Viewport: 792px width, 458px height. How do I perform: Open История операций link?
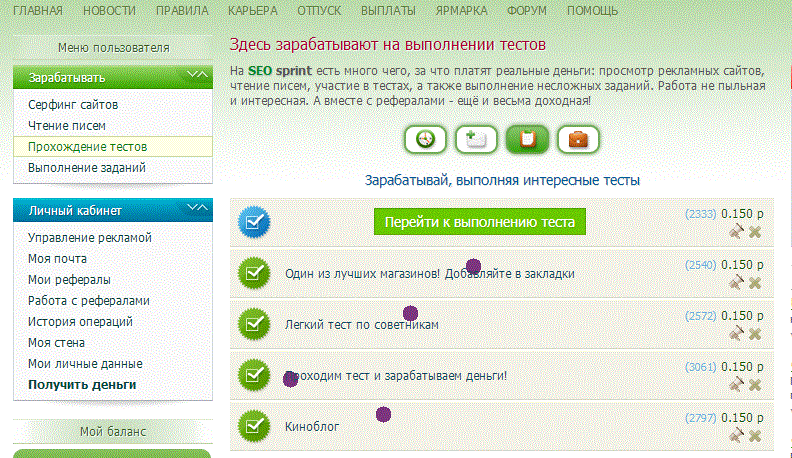pyautogui.click(x=80, y=322)
